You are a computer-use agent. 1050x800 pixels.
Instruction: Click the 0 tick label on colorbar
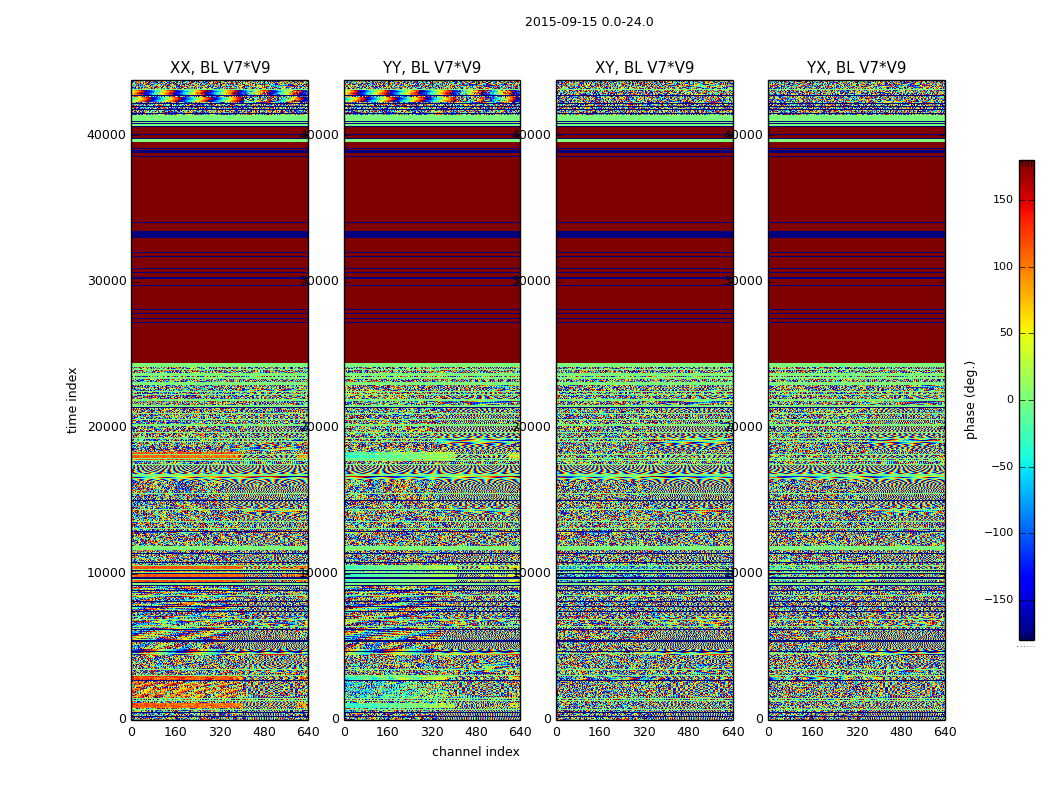tap(1010, 400)
